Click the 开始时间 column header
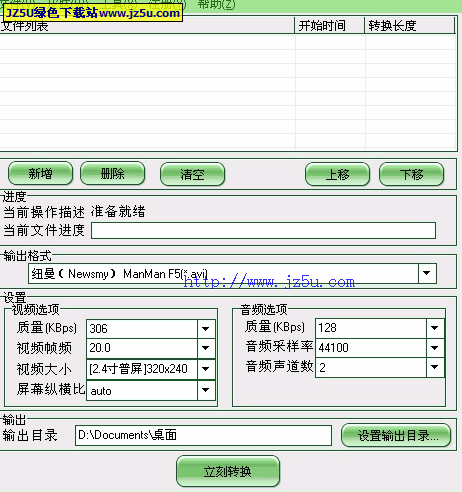The image size is (462, 492). 330,26
